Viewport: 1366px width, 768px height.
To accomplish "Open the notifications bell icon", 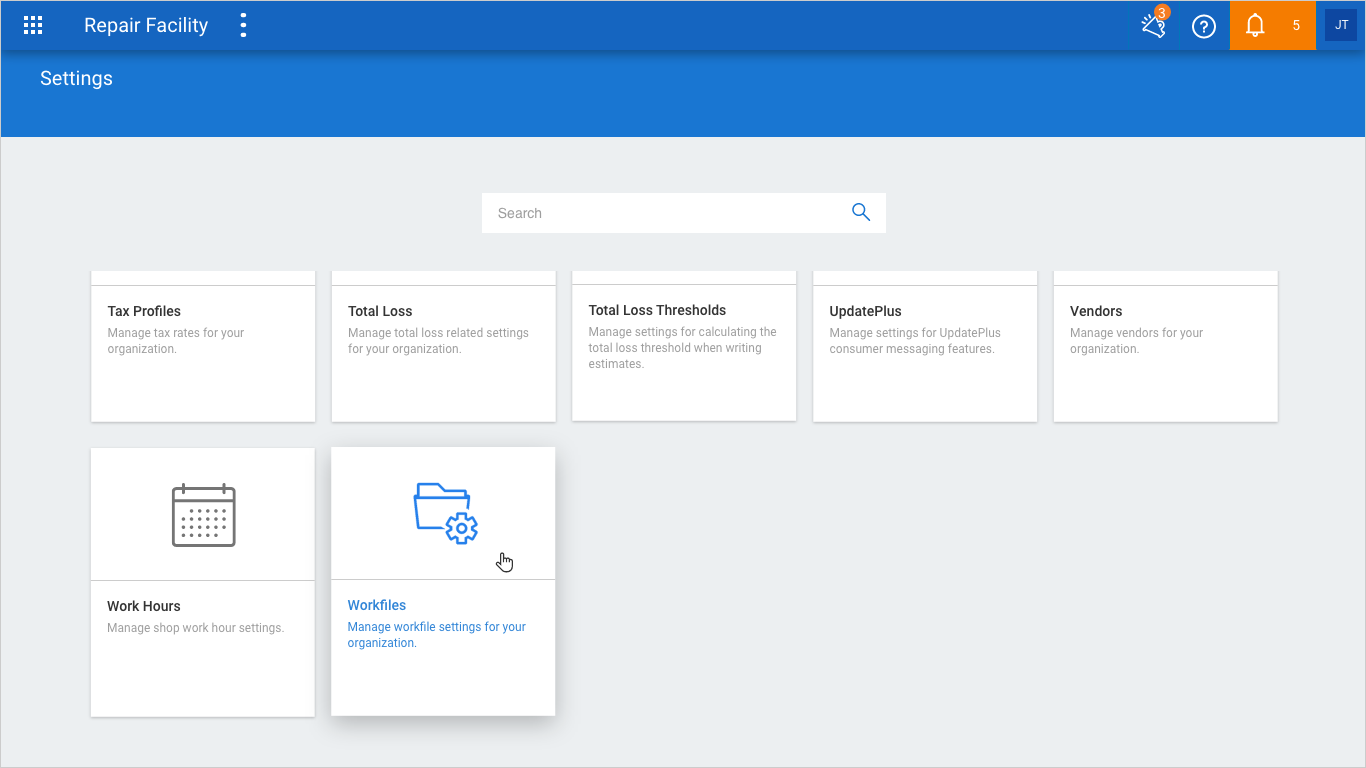I will click(x=1255, y=26).
